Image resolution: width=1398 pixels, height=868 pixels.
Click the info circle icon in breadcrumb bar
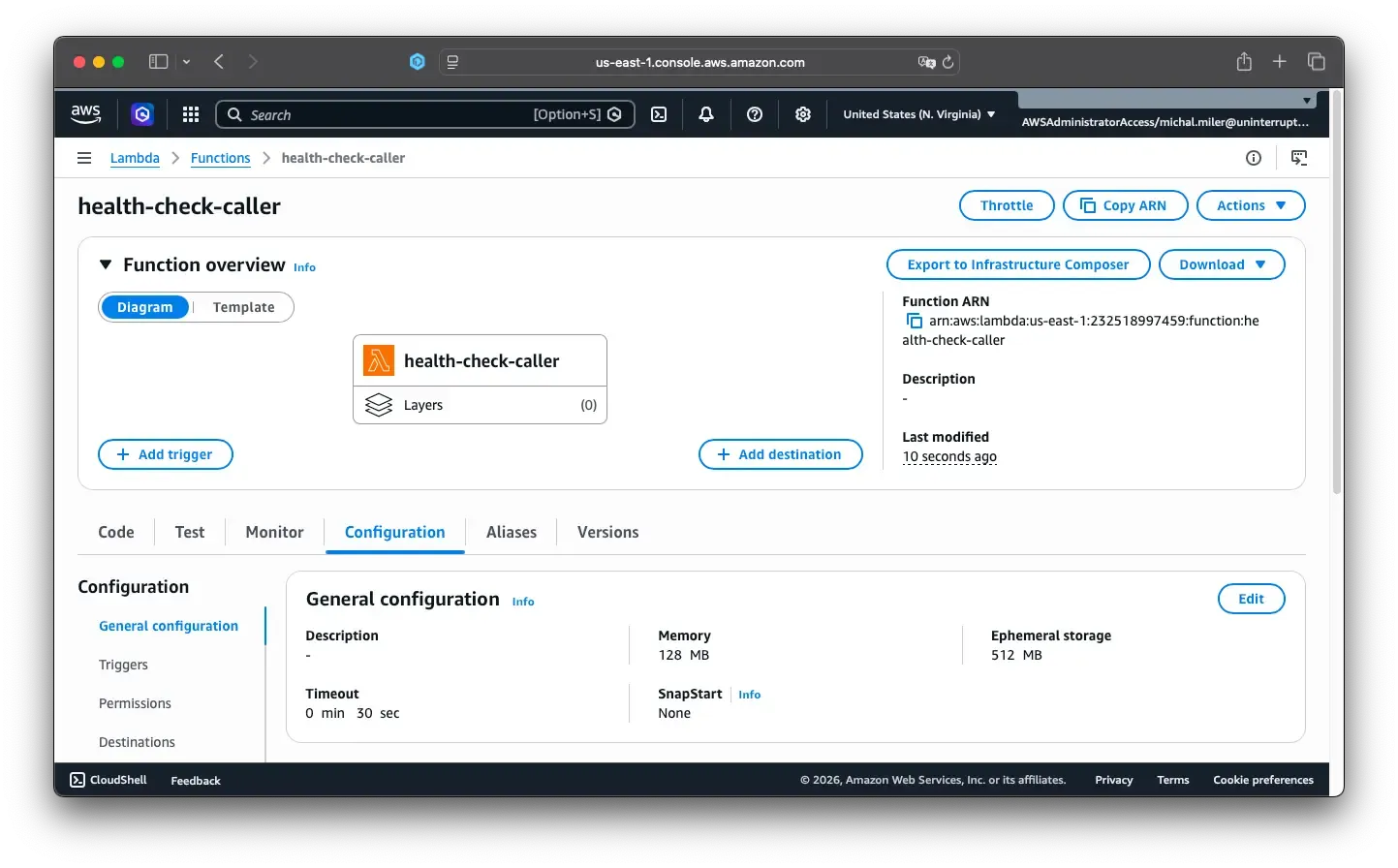click(x=1254, y=158)
